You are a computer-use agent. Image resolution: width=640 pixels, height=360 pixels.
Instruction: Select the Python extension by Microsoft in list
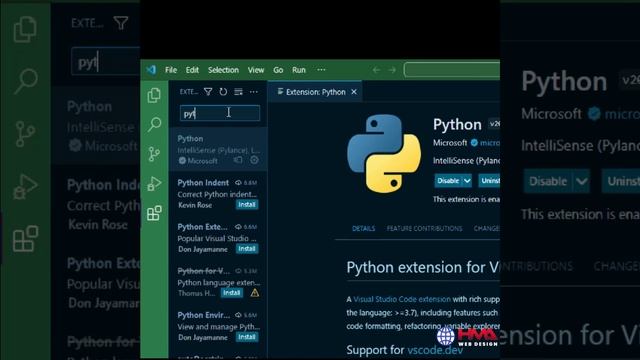click(218, 149)
